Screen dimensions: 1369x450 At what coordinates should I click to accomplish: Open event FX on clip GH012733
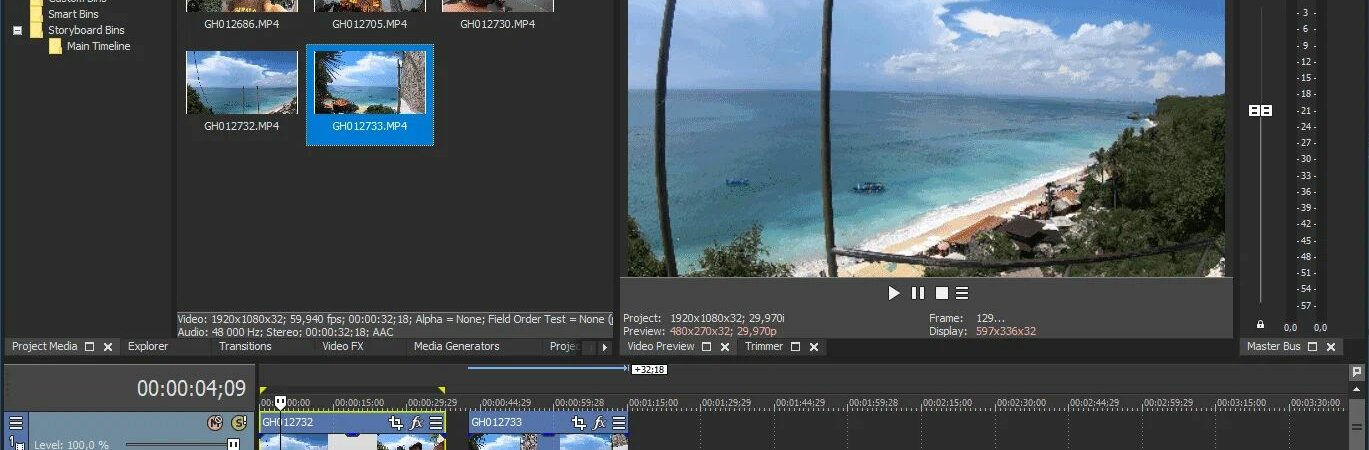[600, 423]
